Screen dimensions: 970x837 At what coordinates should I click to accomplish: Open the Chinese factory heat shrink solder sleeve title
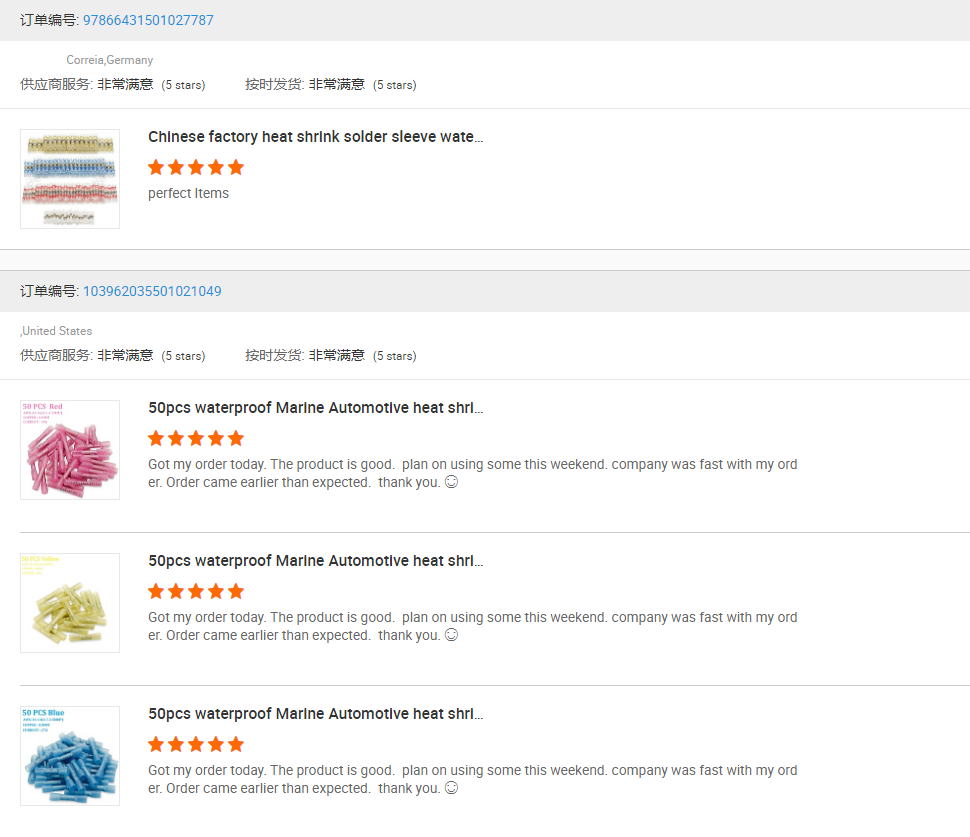(x=315, y=137)
